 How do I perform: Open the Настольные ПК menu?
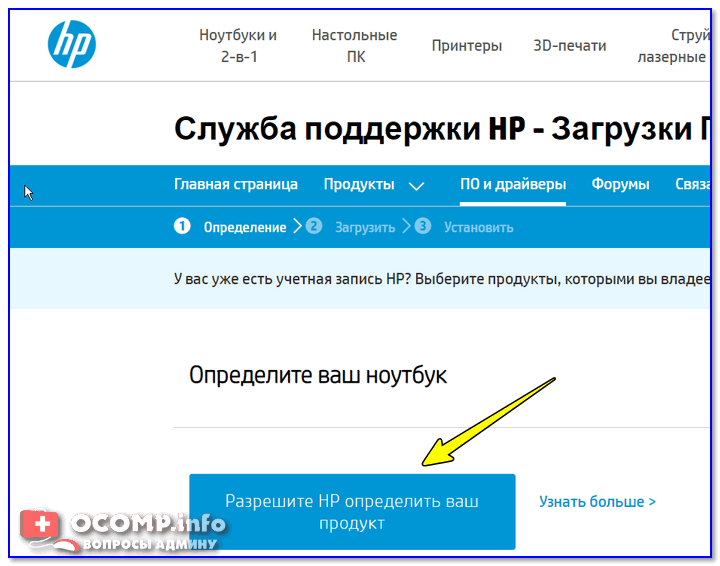(x=354, y=45)
